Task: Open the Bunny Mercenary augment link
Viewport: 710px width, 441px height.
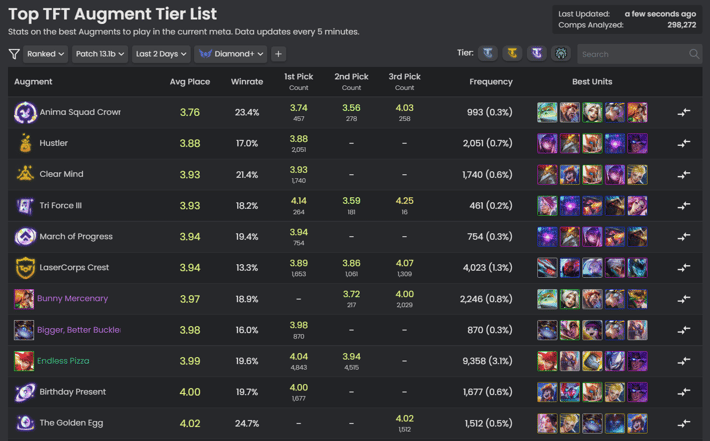Action: (72, 298)
